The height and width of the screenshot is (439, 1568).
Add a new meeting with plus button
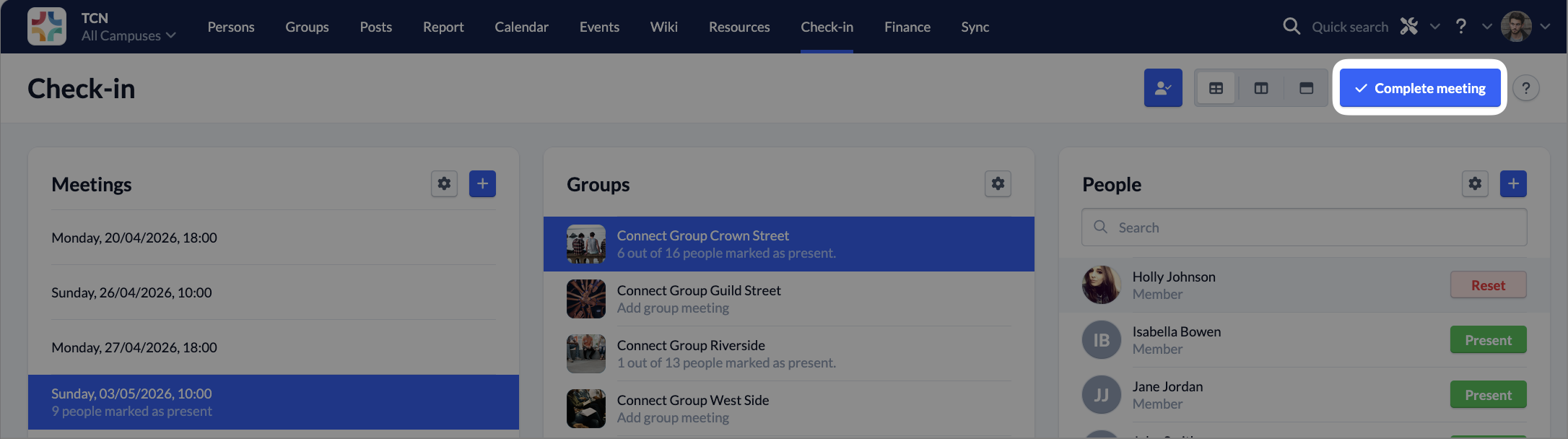482,184
